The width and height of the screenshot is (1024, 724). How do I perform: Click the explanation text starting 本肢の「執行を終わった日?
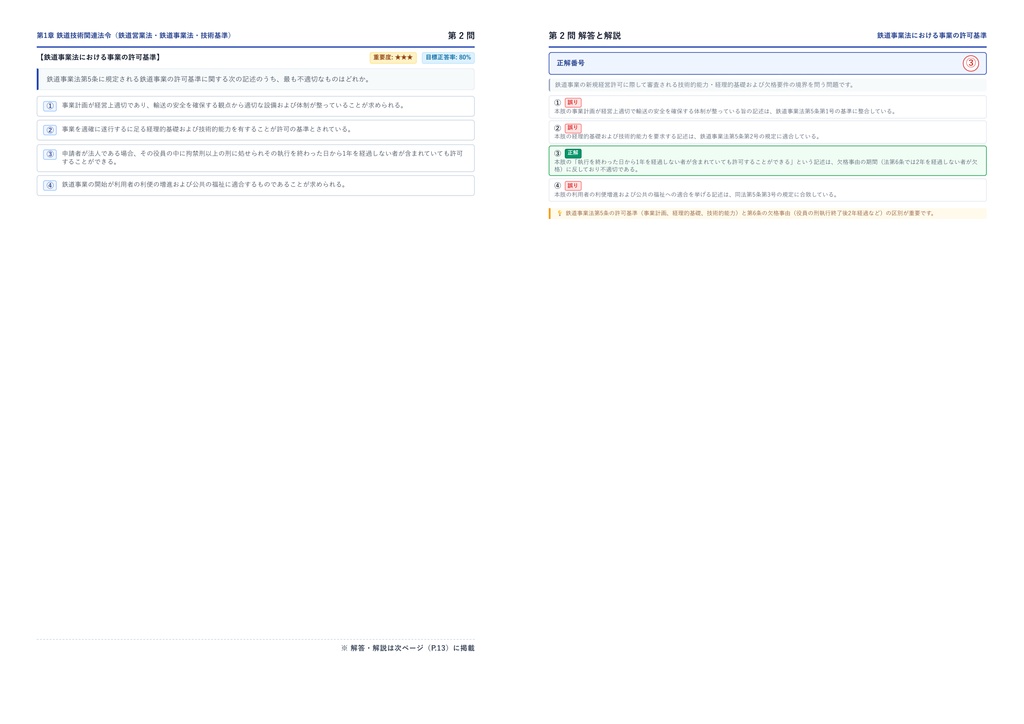click(x=766, y=165)
